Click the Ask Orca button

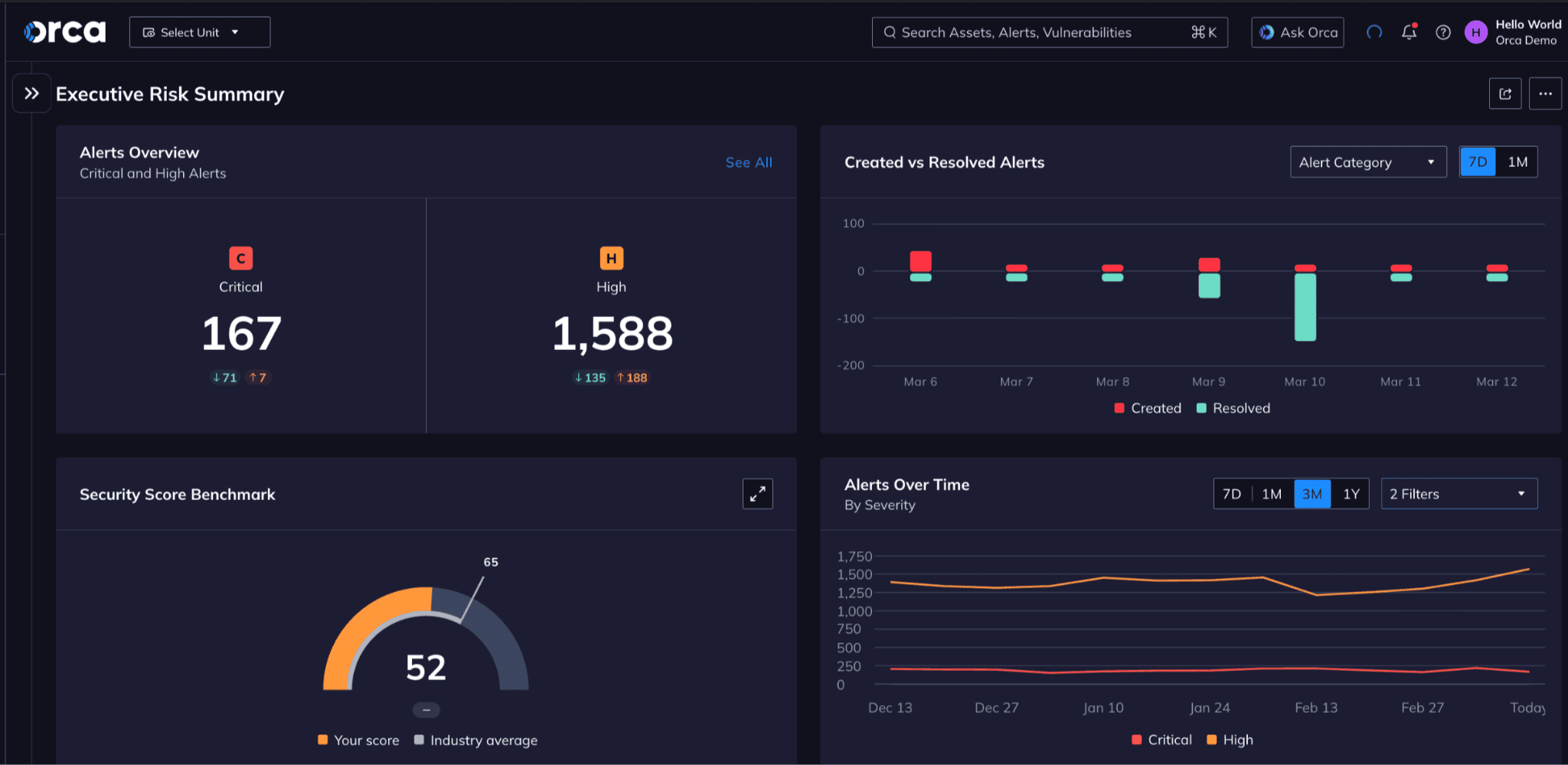pos(1298,32)
